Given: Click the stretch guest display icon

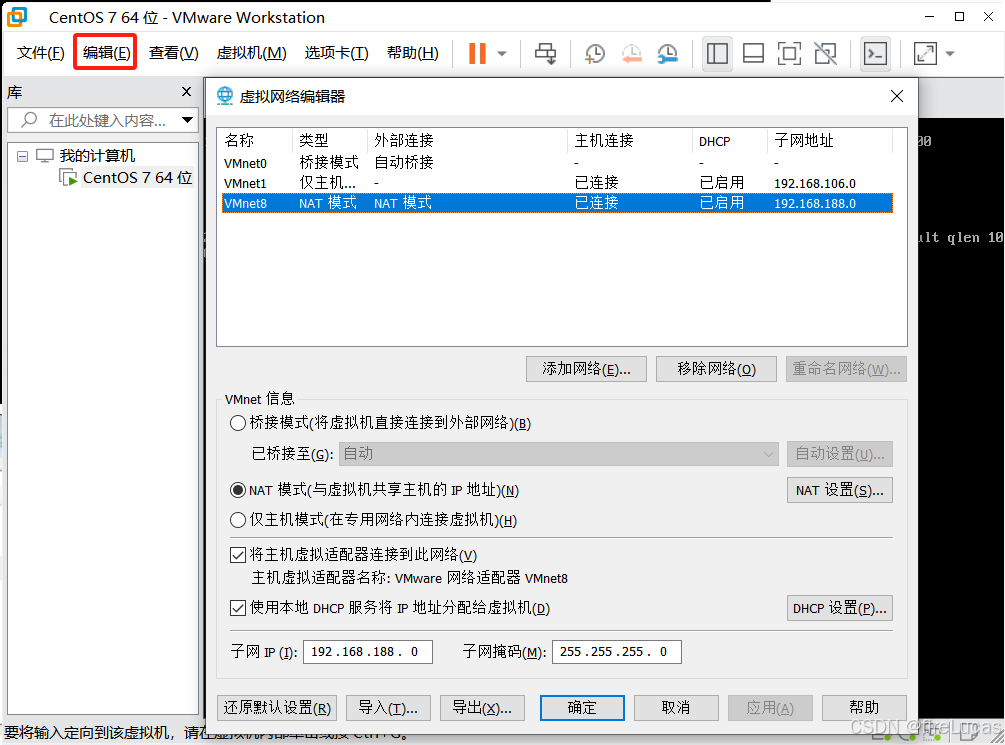Looking at the screenshot, I should (x=926, y=53).
